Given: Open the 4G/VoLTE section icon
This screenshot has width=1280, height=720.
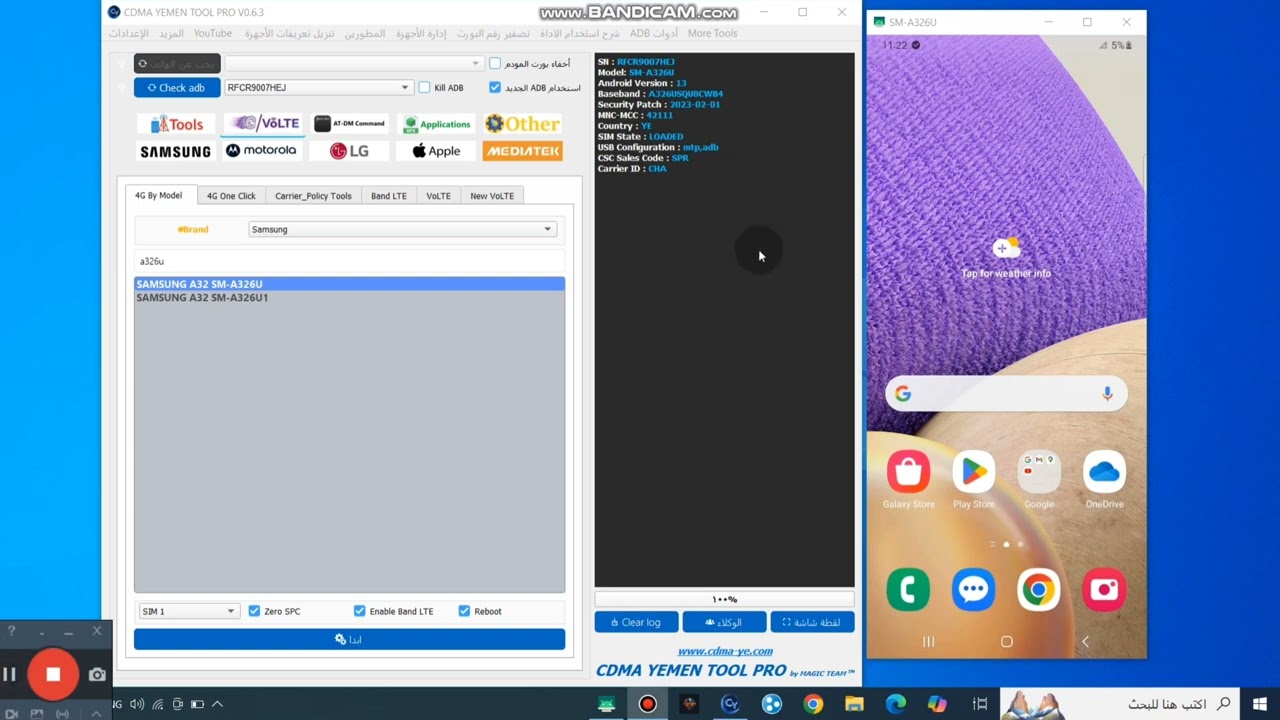Looking at the screenshot, I should tap(264, 123).
